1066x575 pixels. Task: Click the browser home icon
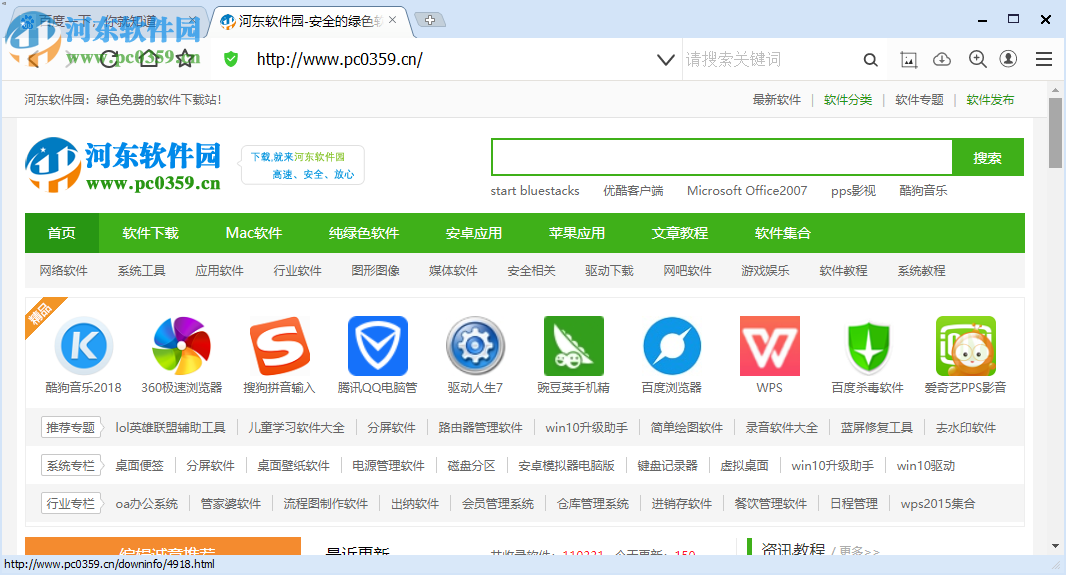point(148,58)
